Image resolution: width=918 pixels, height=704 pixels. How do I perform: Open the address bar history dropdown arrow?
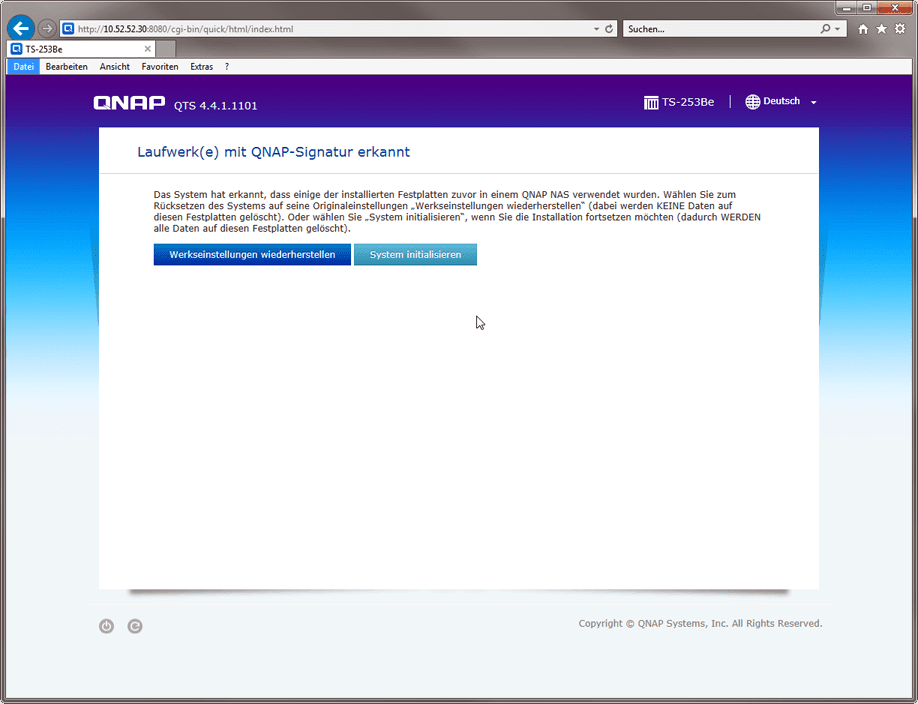[596, 29]
